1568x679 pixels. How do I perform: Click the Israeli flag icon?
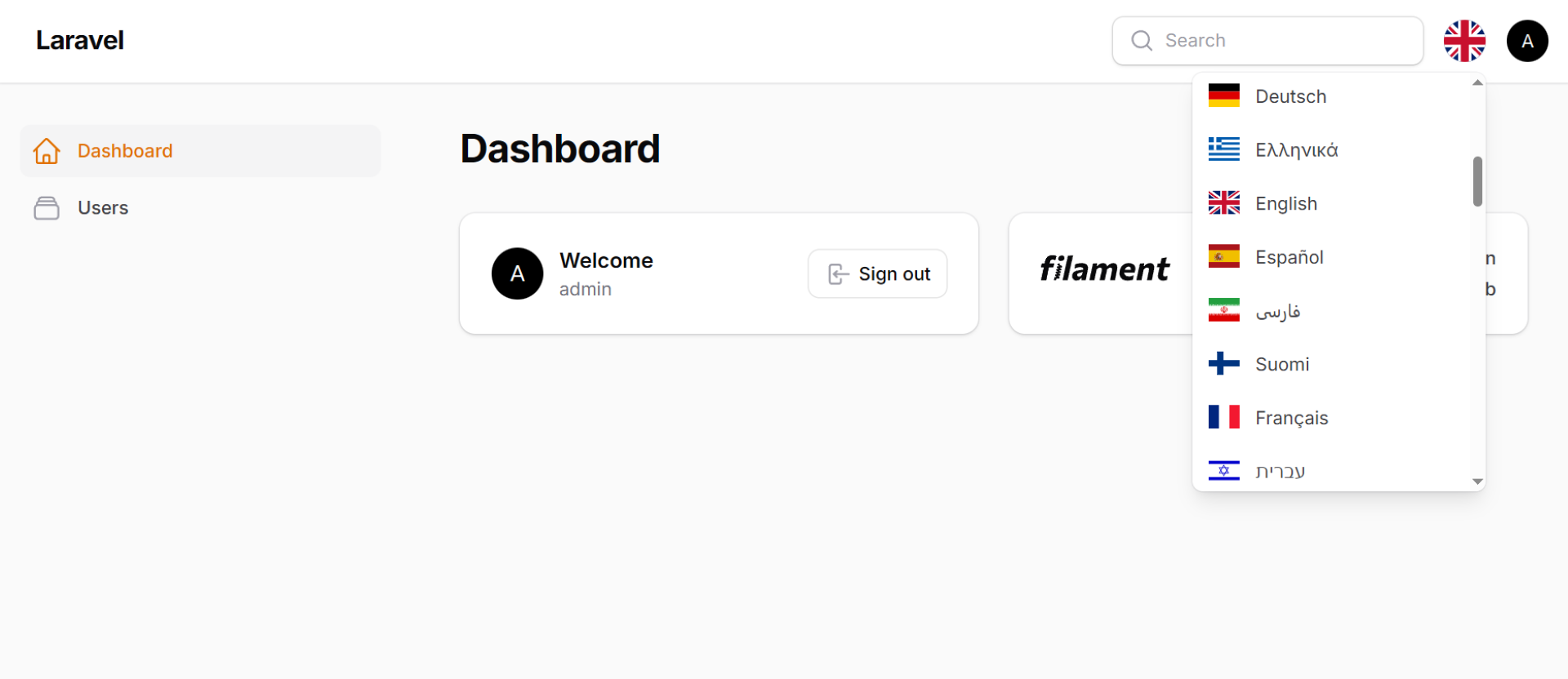(1223, 471)
